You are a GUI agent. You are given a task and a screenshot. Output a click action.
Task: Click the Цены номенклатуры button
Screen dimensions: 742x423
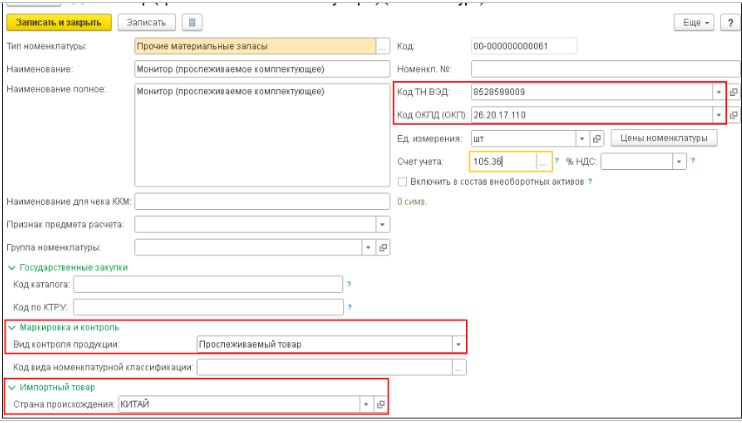(x=663, y=138)
